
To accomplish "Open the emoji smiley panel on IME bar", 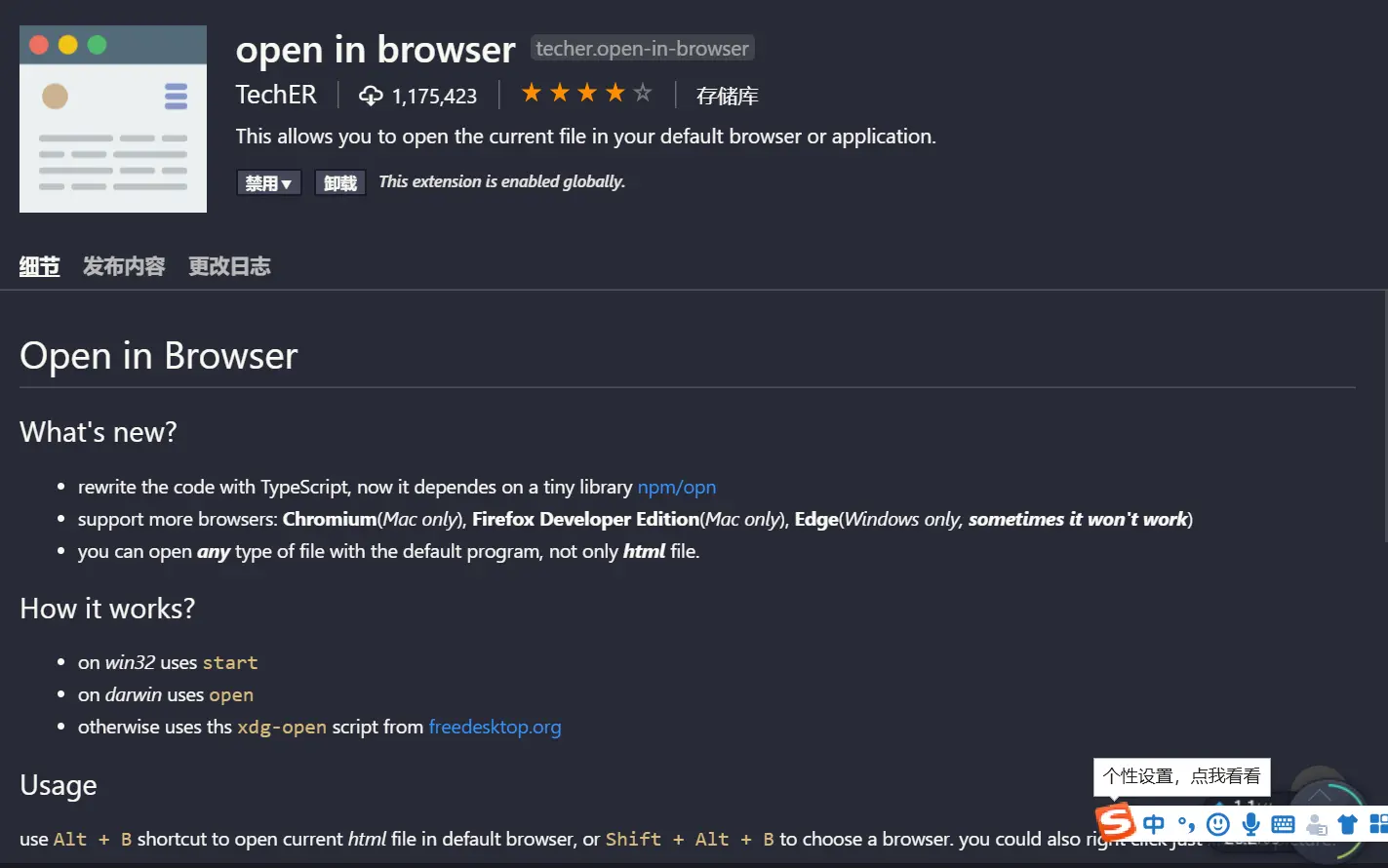I will [x=1218, y=824].
